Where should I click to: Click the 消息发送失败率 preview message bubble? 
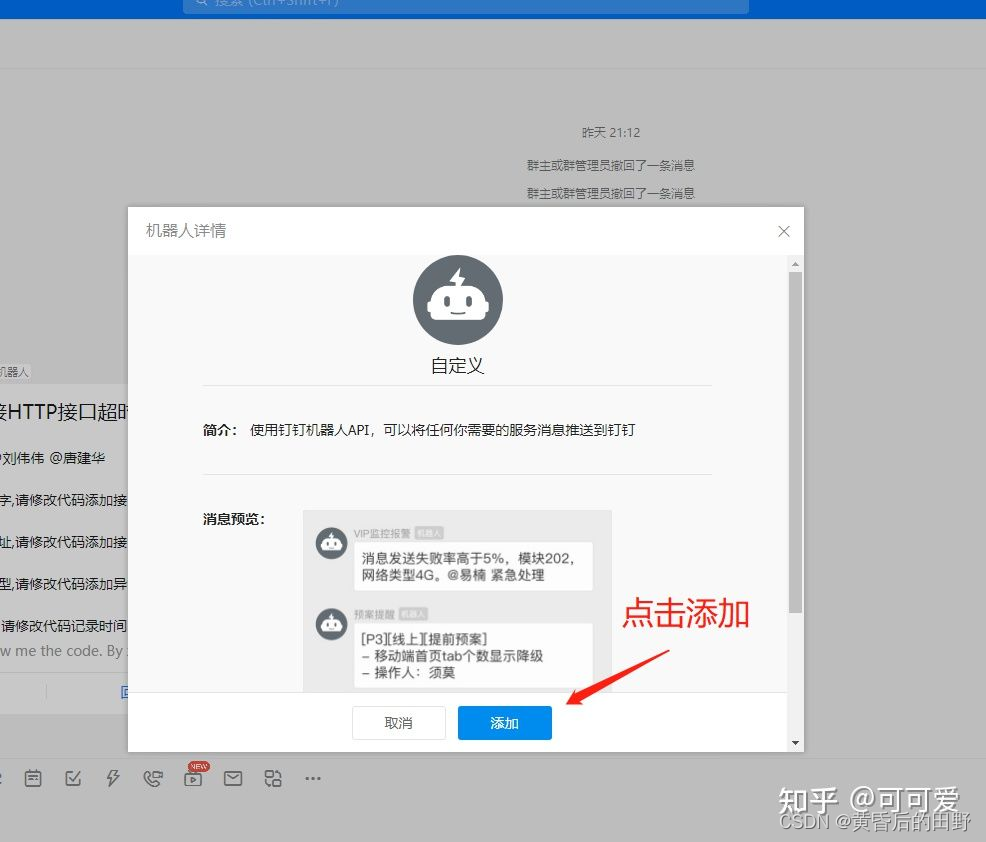coord(472,567)
